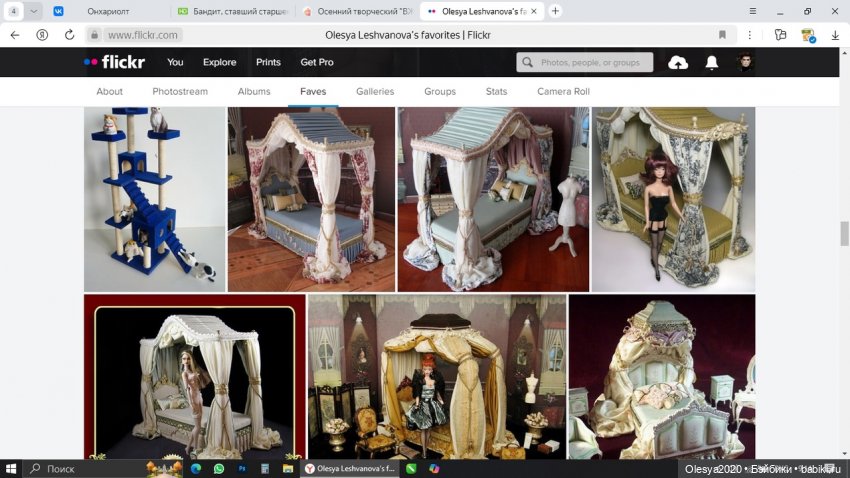
Task: Expand the tab list dropdown arrow
Action: coord(34,11)
